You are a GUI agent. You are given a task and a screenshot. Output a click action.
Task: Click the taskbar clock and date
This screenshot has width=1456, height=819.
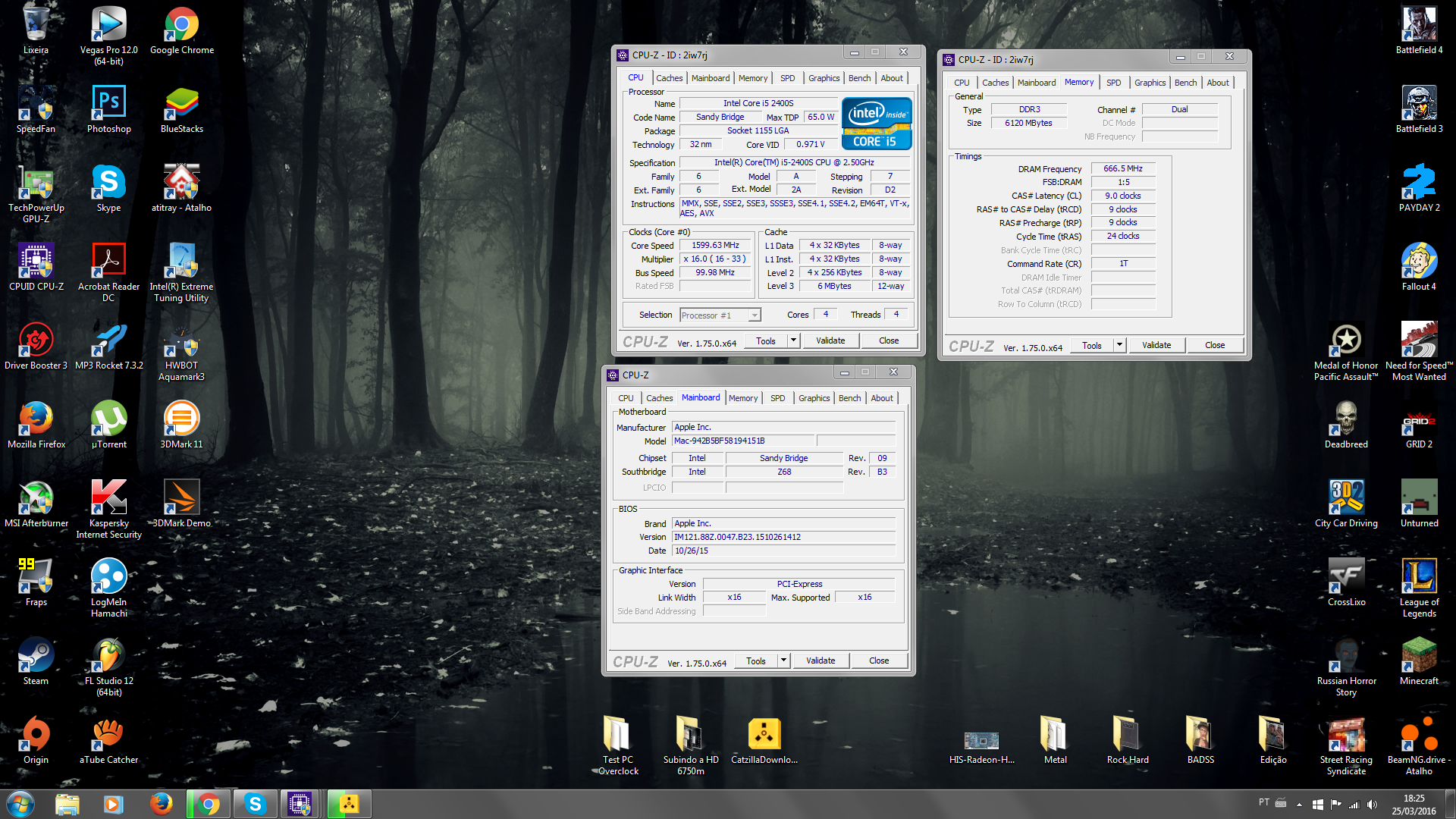(1414, 804)
